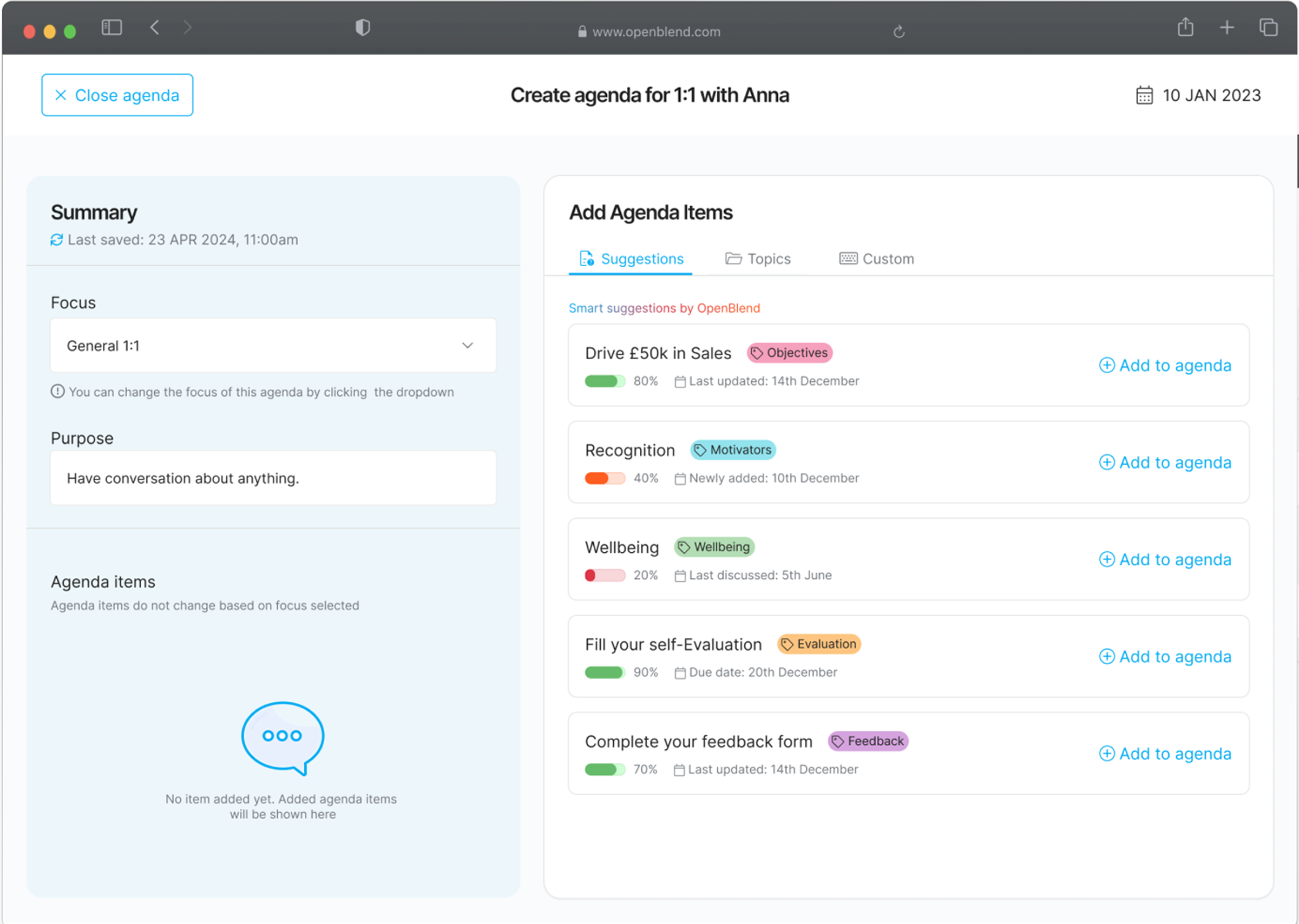Click the sync icon next to Last saved
The image size is (1299, 924).
56,240
